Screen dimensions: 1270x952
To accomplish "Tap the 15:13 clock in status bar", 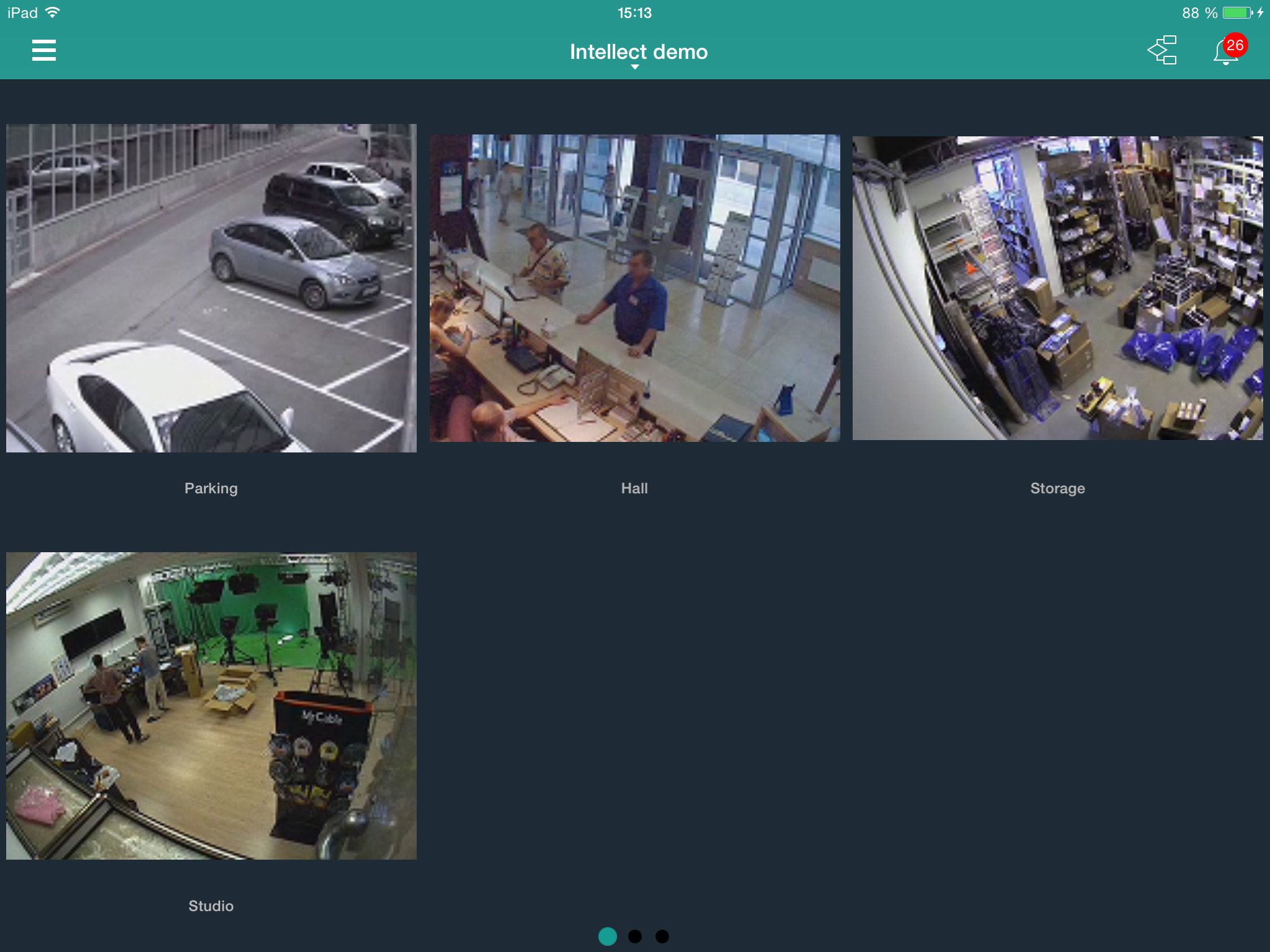I will (x=634, y=13).
